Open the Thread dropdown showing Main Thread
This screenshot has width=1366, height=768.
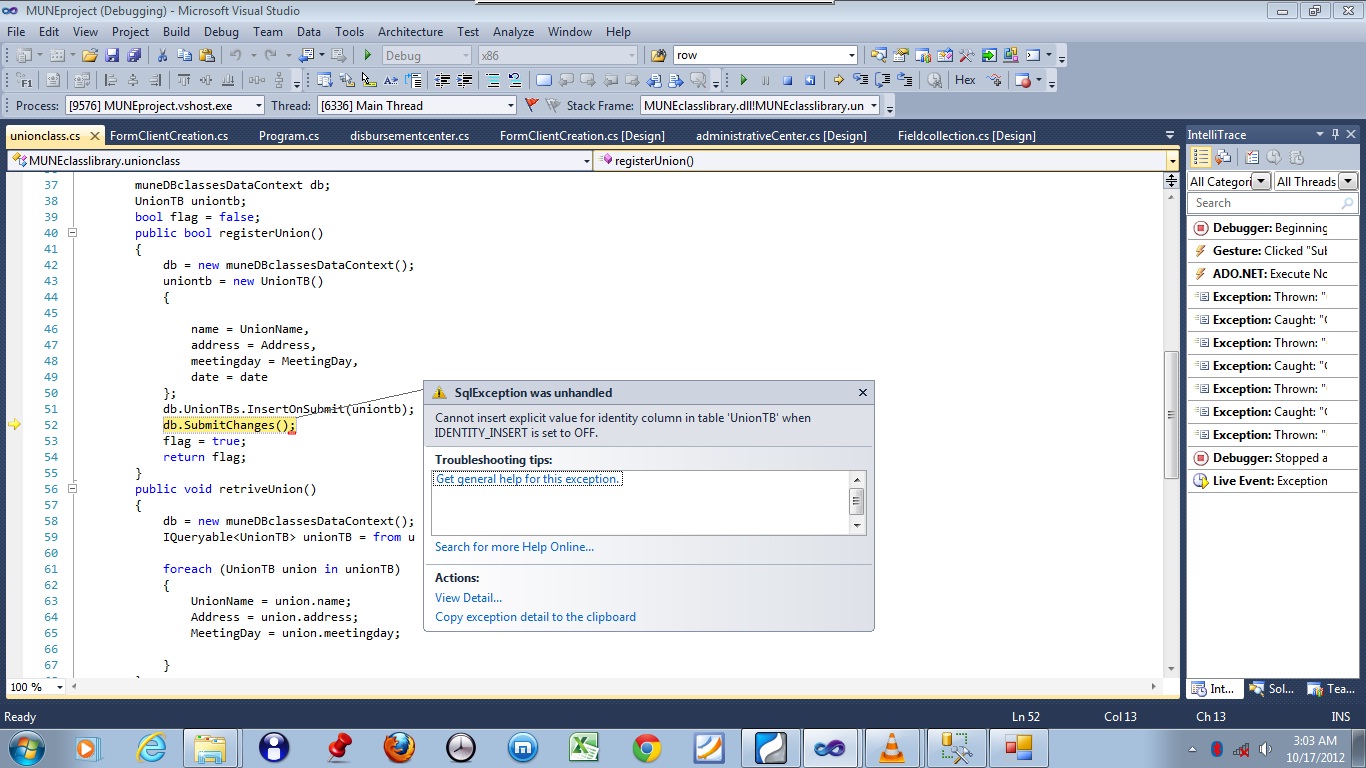(417, 105)
